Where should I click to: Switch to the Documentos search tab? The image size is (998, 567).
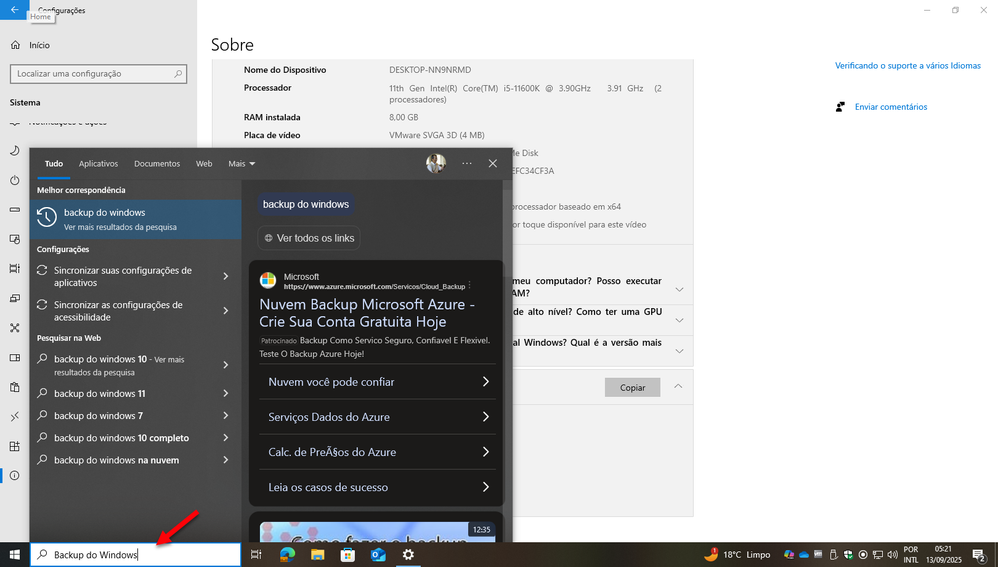[x=157, y=164]
